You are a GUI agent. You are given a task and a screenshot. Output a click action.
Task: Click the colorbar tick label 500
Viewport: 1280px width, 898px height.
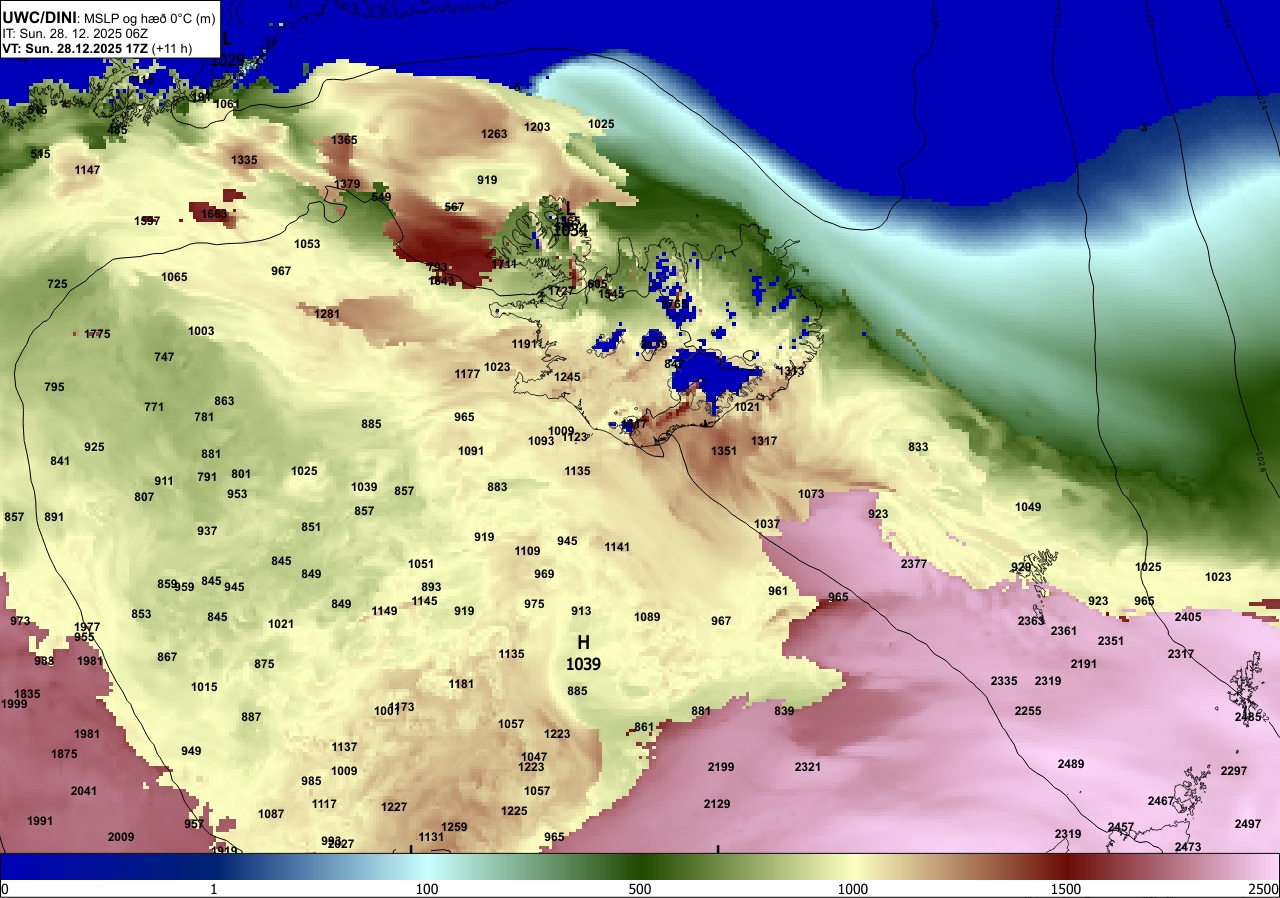pos(640,889)
